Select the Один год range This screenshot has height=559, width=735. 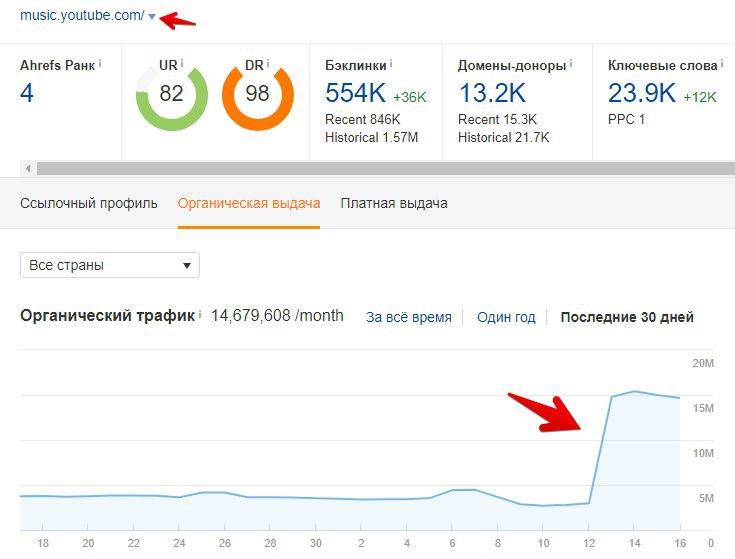(506, 317)
